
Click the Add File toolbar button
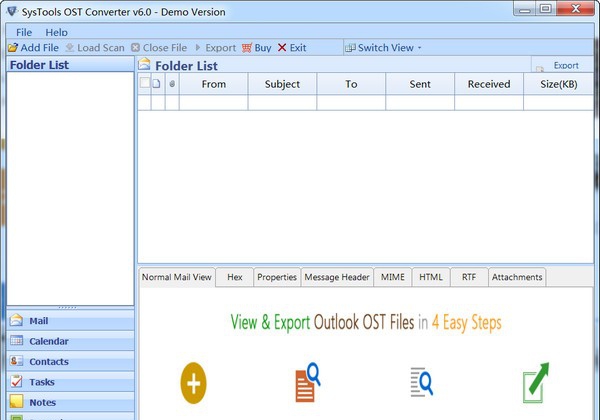pos(33,48)
